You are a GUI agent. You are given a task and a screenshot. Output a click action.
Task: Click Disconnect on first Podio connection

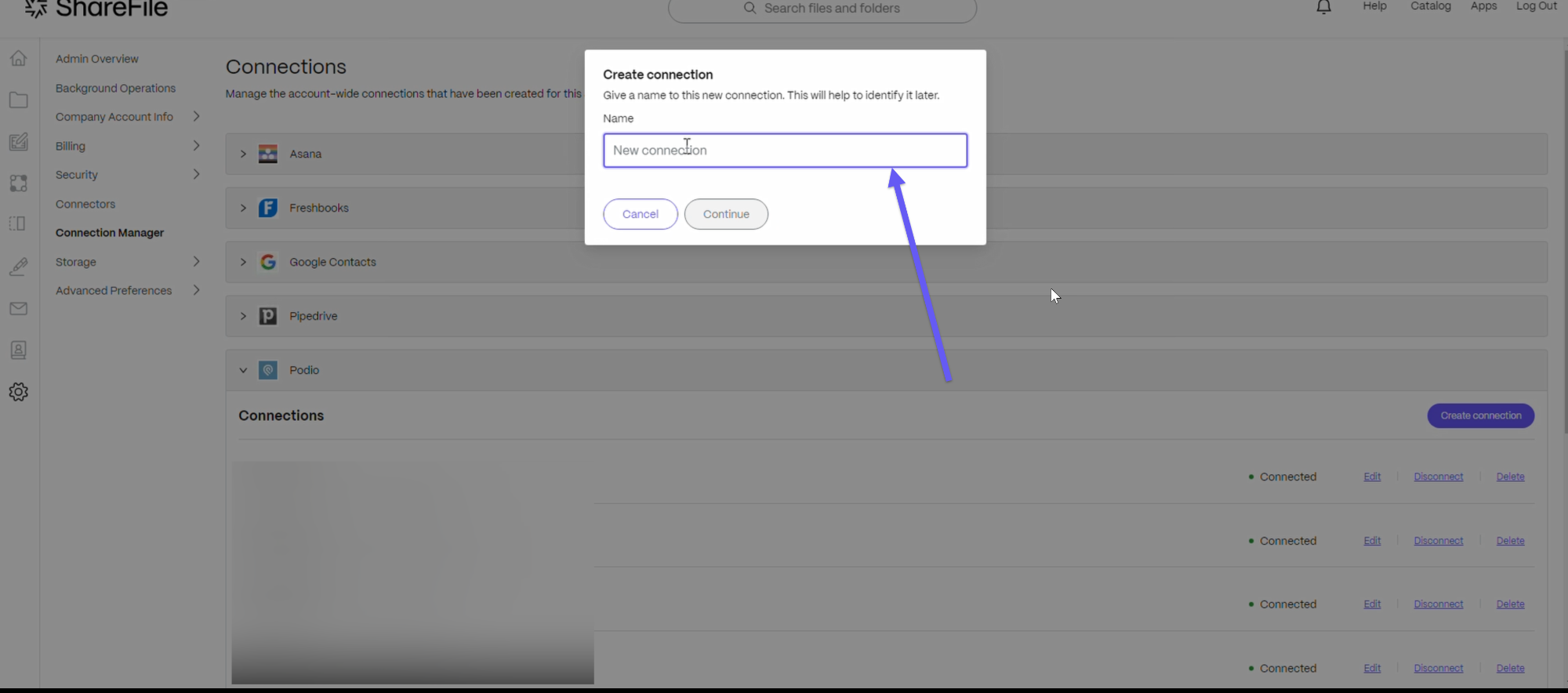coord(1438,477)
